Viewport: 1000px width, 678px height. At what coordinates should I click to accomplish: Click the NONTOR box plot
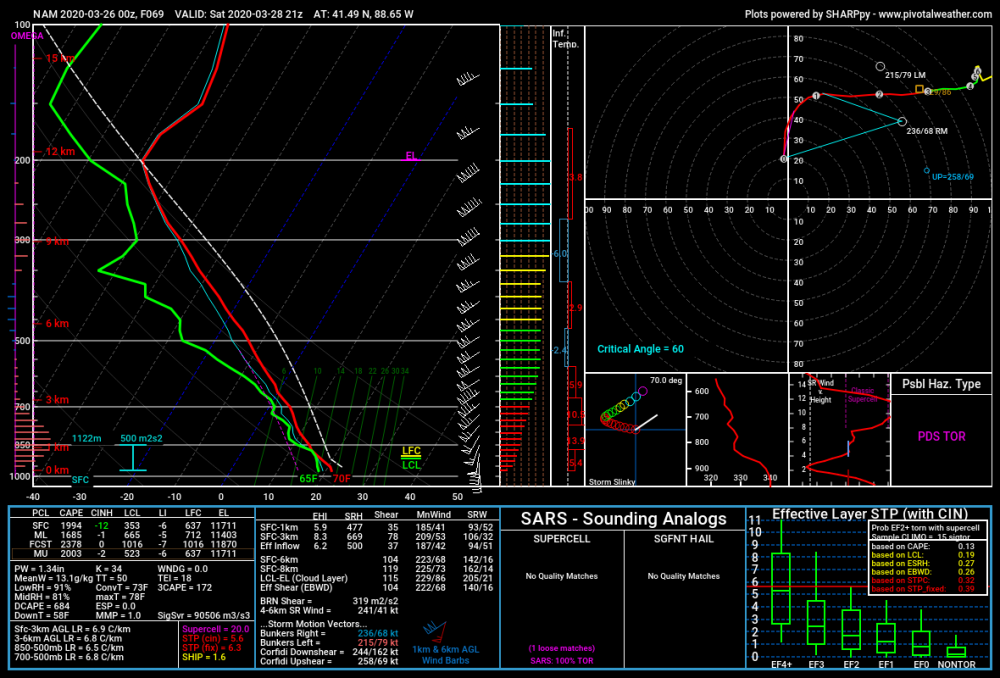[956, 651]
